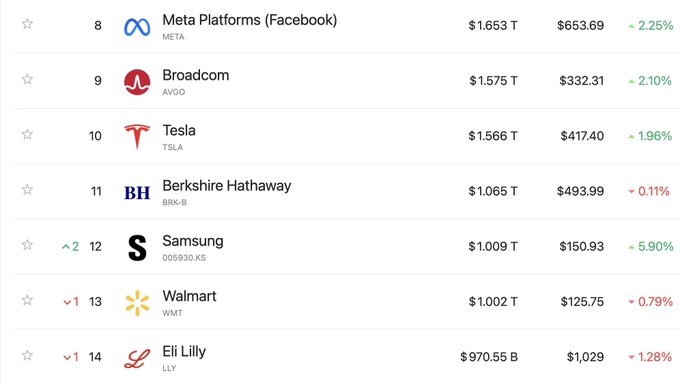Add Samsung to favorites with star
This screenshot has width=680, height=384.
[27, 245]
